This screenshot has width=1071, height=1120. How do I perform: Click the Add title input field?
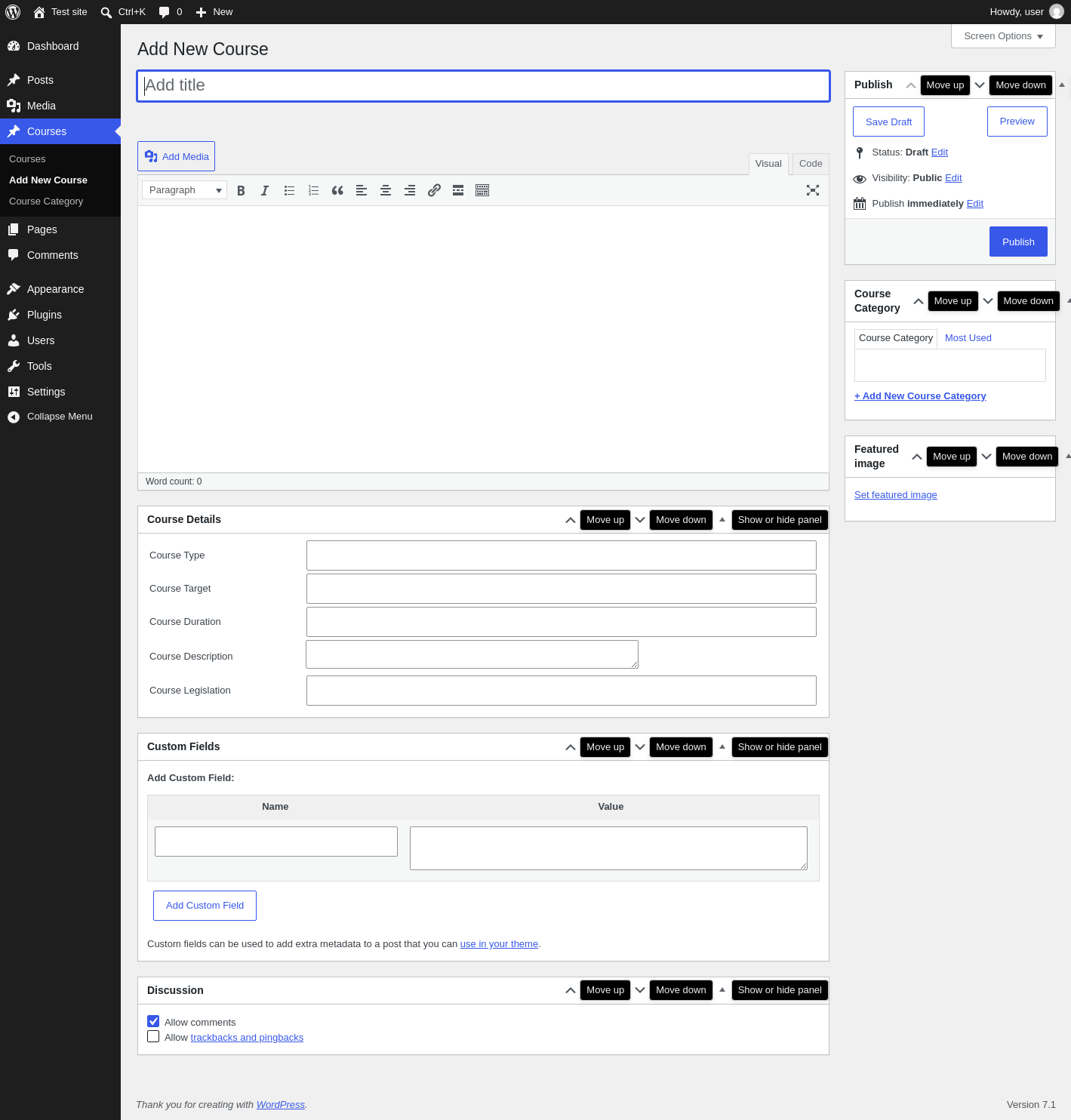click(x=483, y=86)
